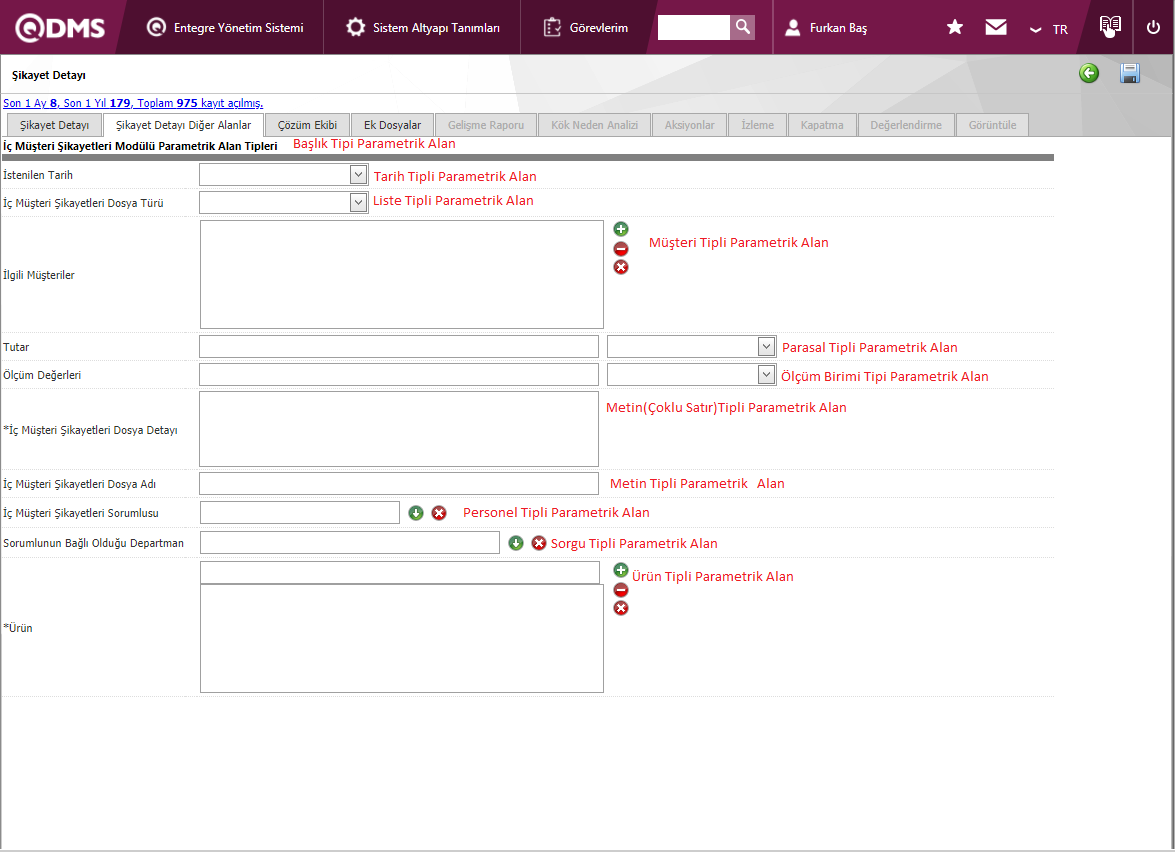Viewport: 1175px width, 852px height.
Task: Switch to Çözüm Ekibi tab
Action: coord(307,125)
